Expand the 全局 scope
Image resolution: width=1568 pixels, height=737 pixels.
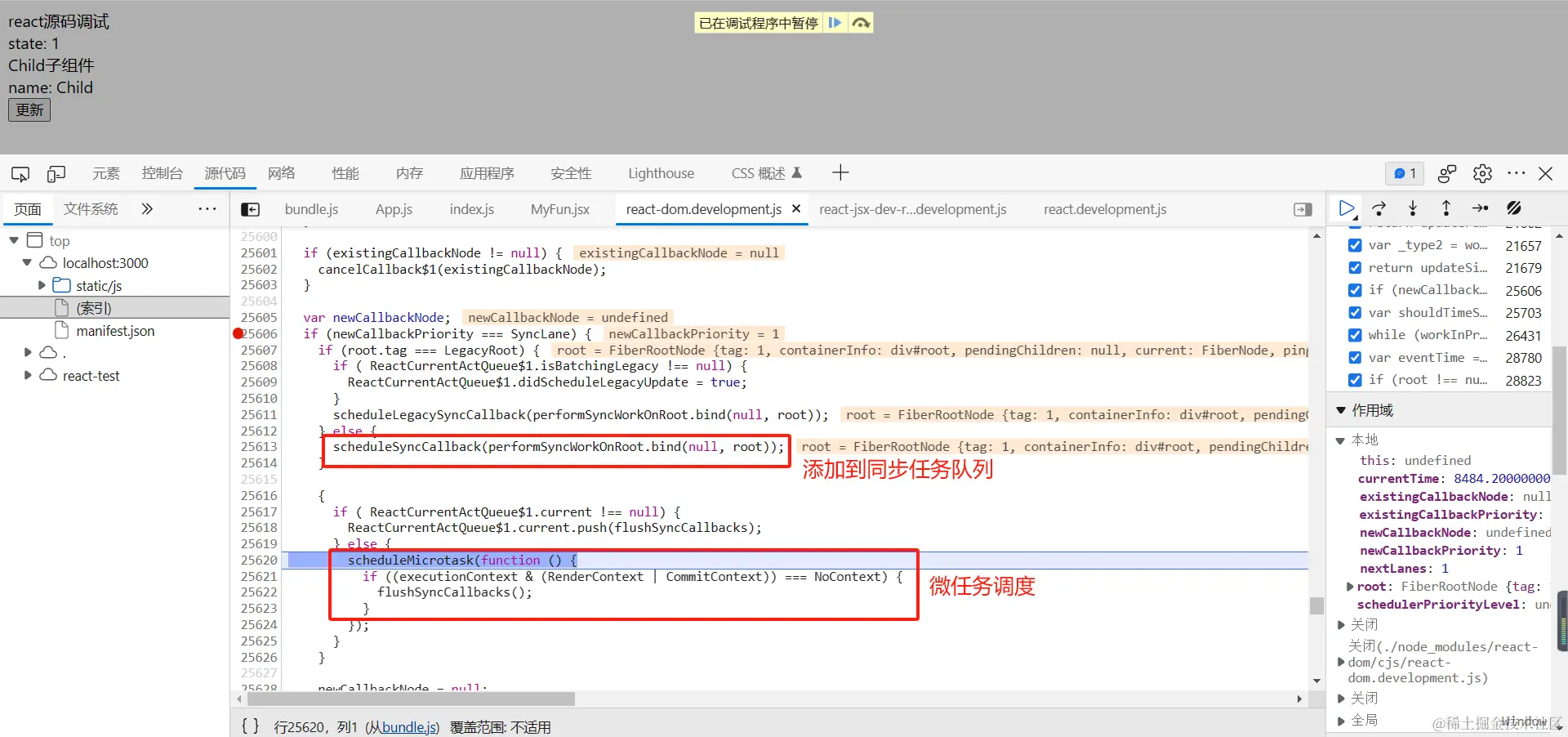(1341, 721)
